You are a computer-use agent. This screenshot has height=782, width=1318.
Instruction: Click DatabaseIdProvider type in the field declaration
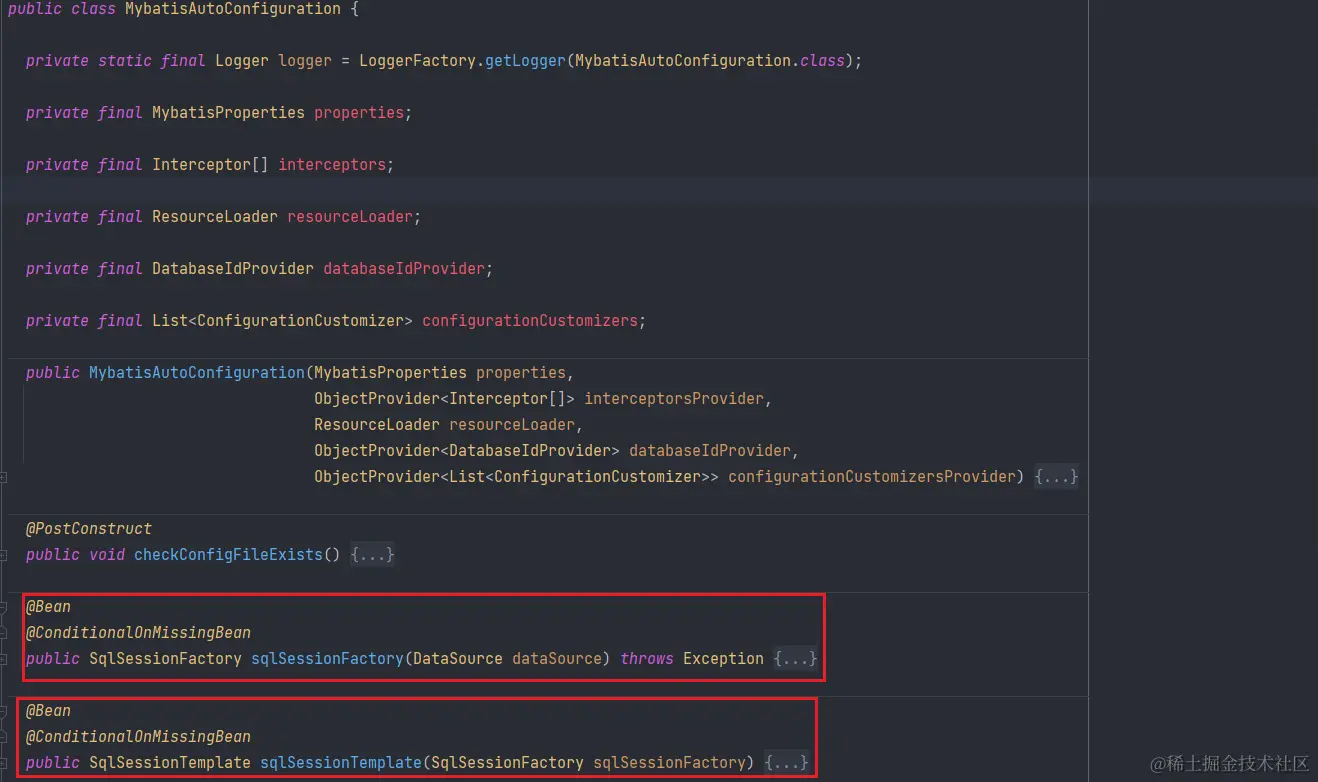(233, 269)
